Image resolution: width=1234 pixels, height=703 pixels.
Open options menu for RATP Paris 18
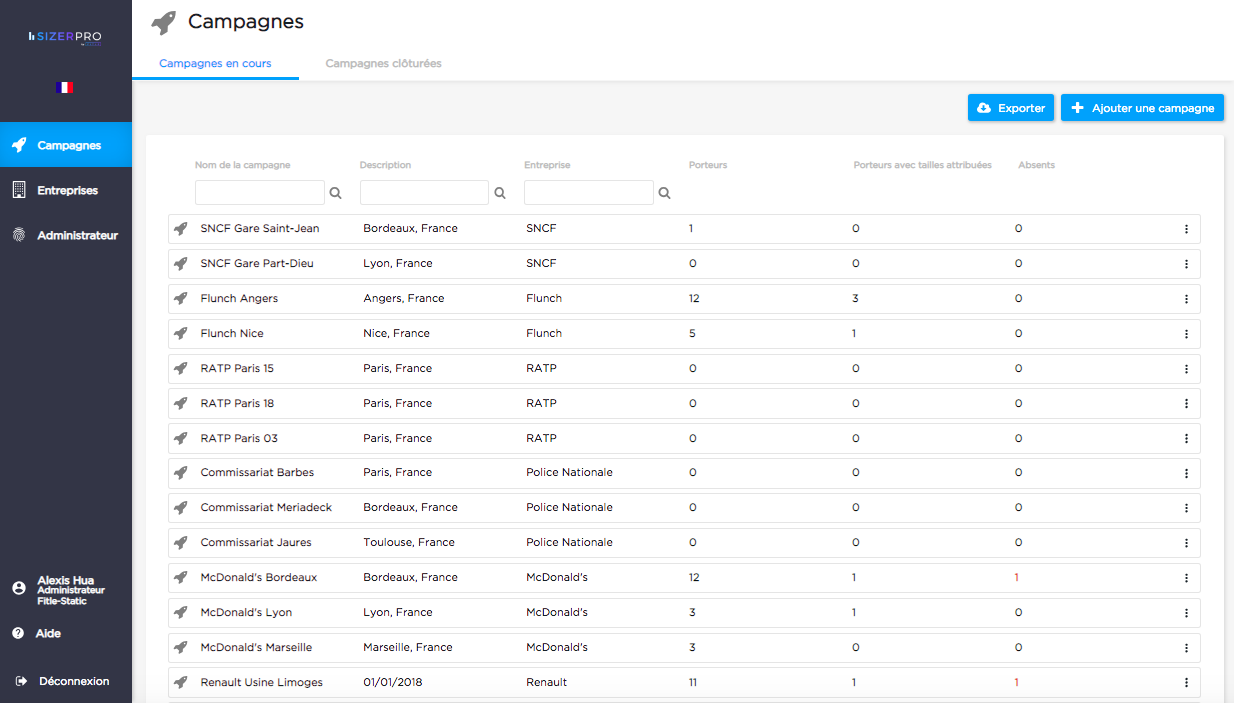(1186, 404)
